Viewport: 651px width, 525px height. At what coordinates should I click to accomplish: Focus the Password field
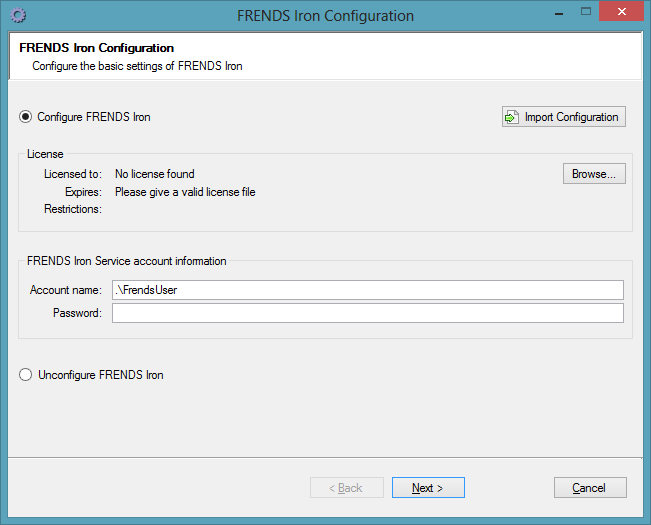pos(367,313)
